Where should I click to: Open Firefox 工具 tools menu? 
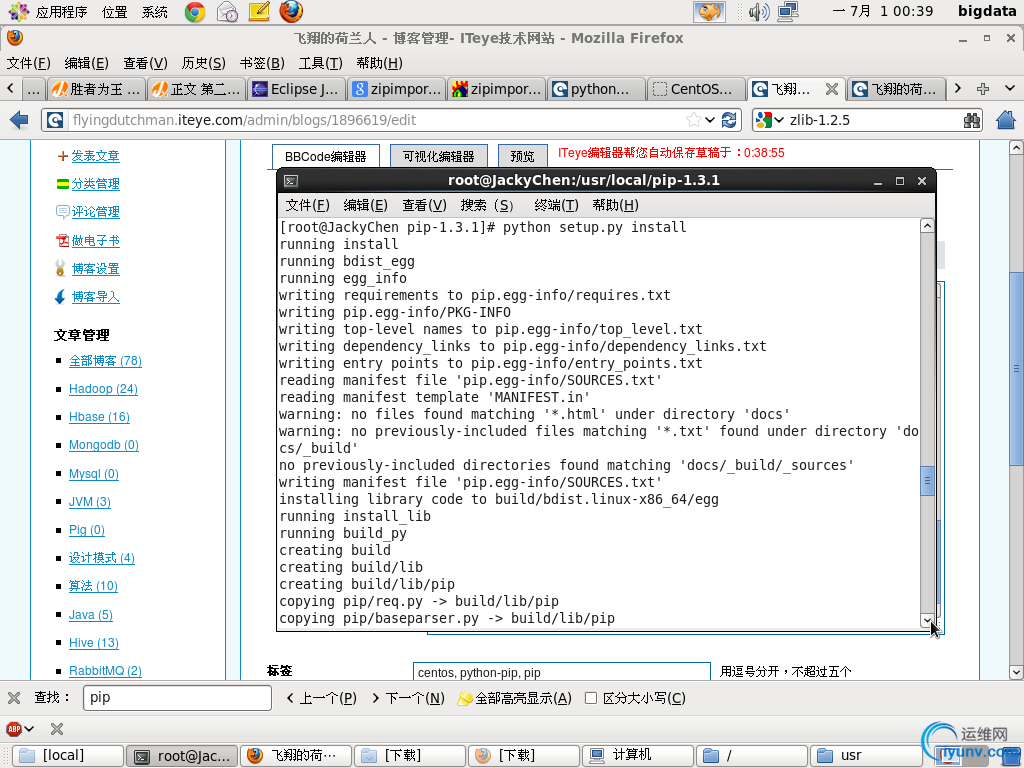point(320,63)
